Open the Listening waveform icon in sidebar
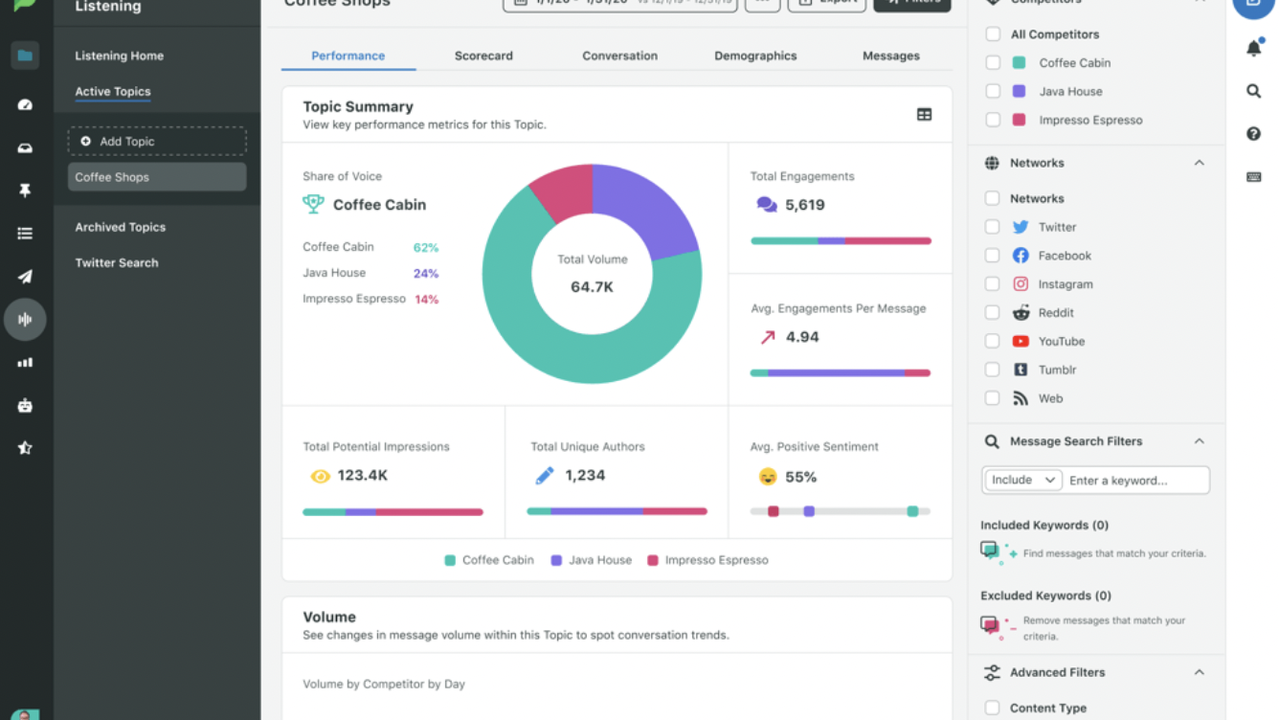 (x=25, y=320)
